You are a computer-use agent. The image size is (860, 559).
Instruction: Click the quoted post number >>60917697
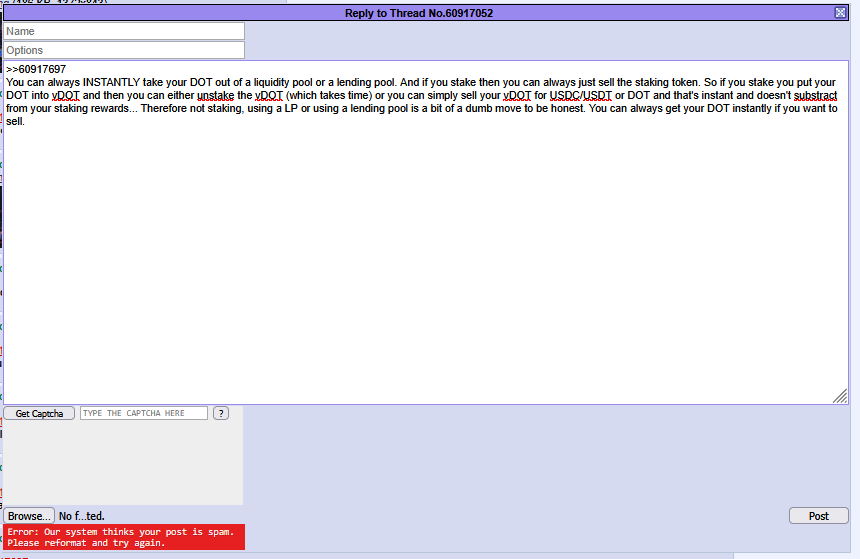(36, 69)
